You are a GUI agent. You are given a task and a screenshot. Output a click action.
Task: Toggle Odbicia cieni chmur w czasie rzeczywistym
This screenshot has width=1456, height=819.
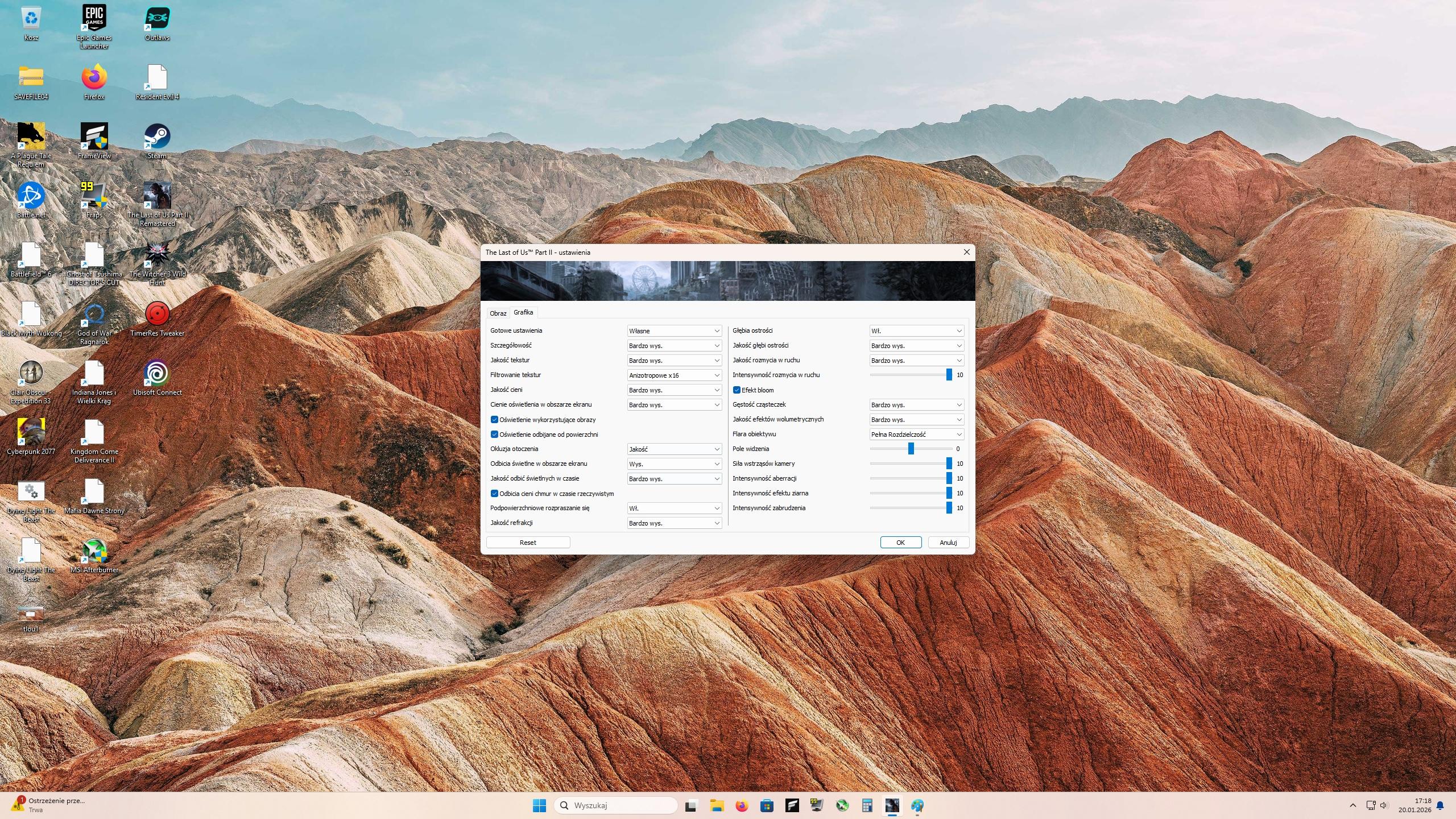coord(494,494)
